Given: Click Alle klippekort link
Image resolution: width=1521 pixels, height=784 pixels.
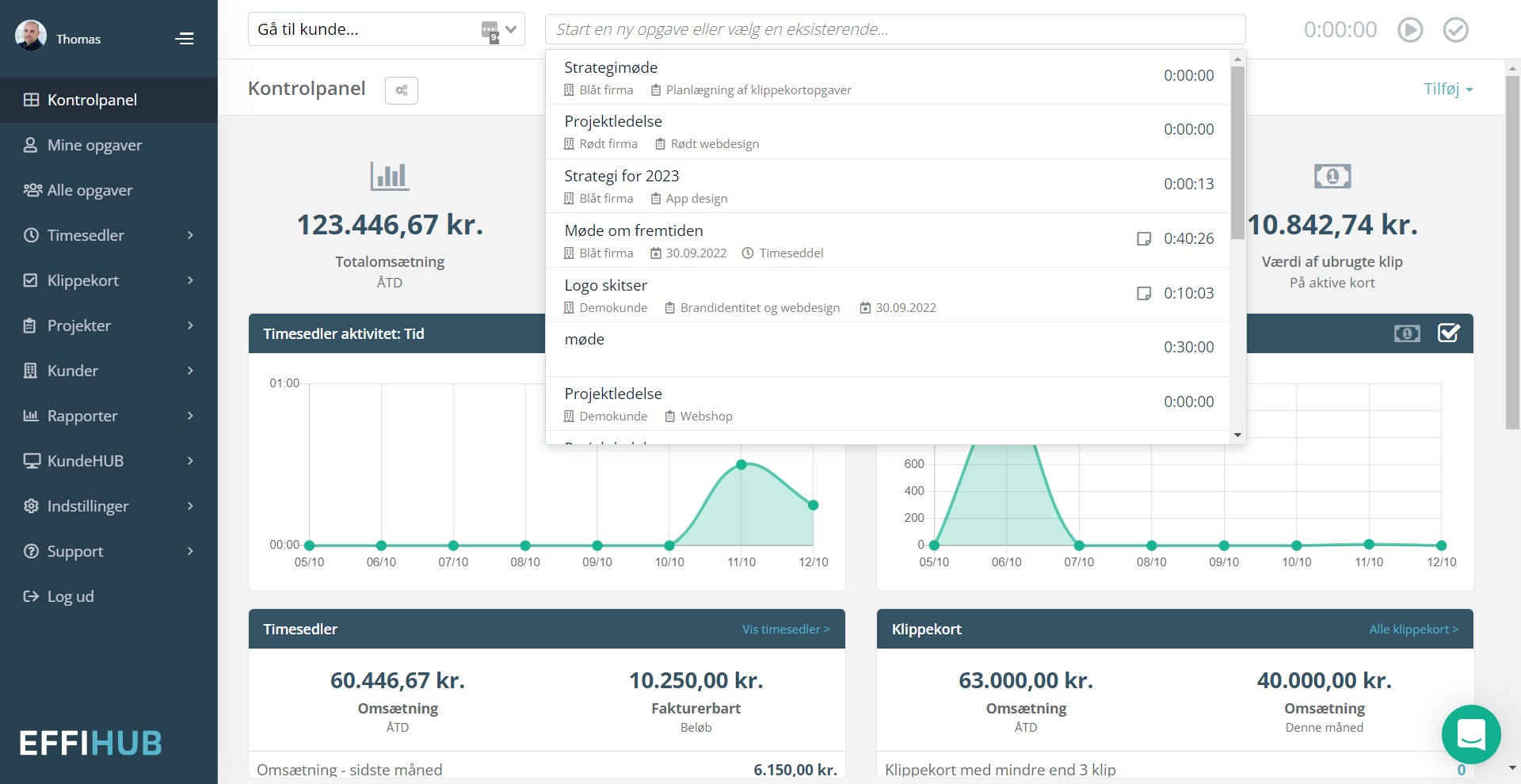Looking at the screenshot, I should coord(1413,629).
